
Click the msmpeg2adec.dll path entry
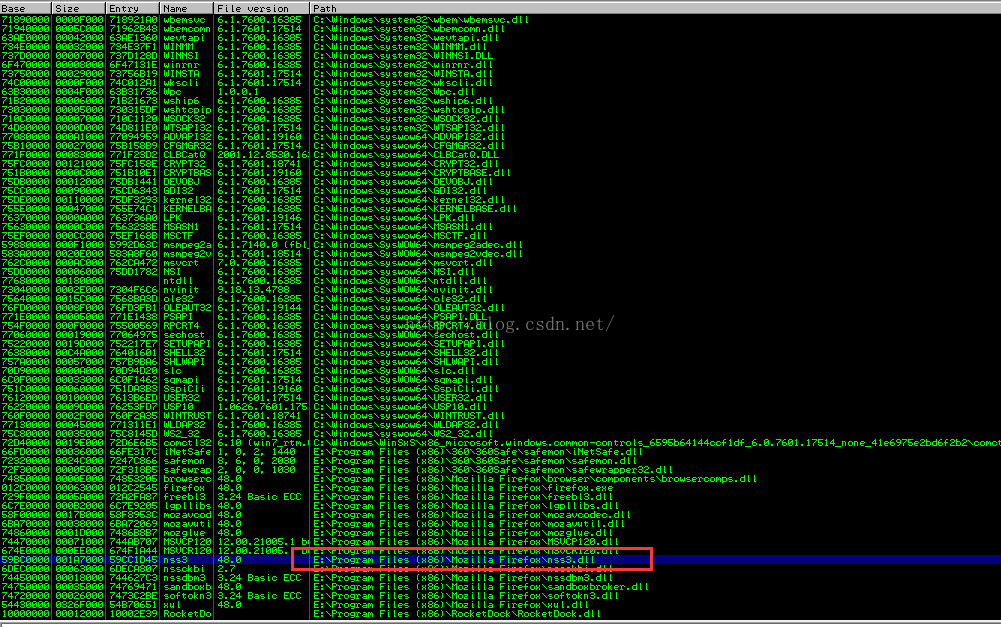tap(418, 245)
